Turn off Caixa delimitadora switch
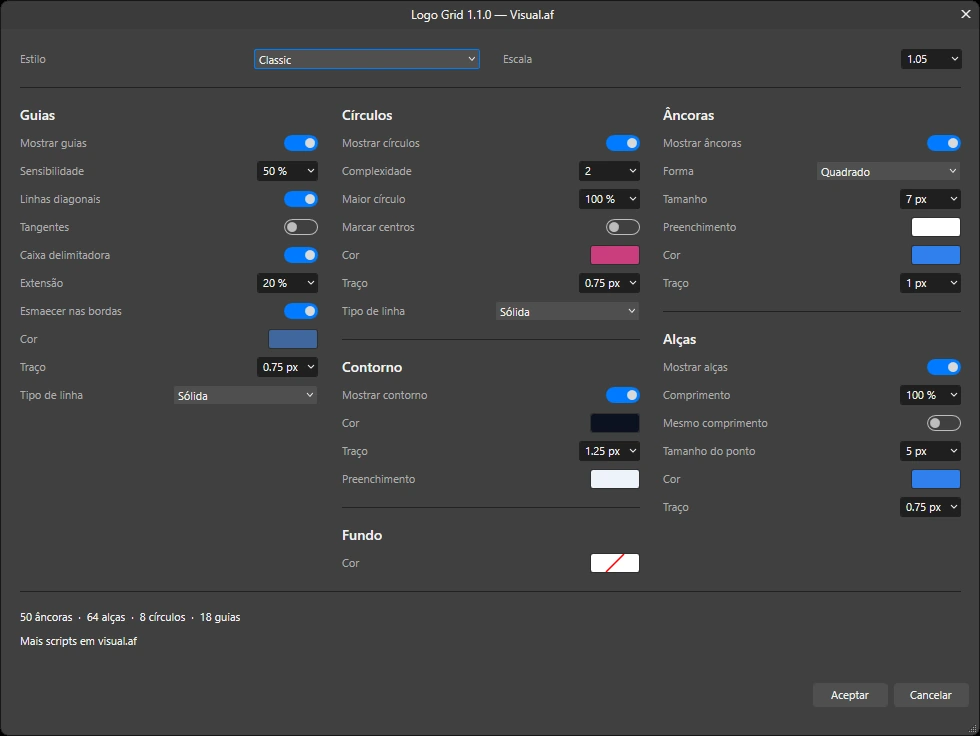 [301, 255]
